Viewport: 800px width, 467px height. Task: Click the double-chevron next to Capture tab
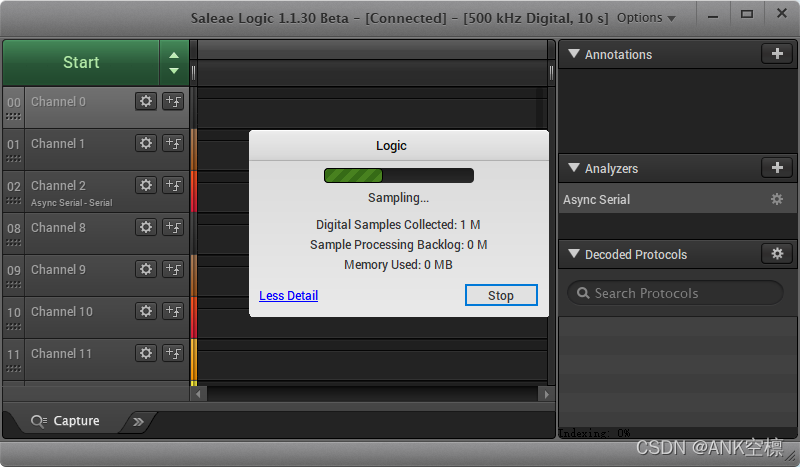coord(138,422)
